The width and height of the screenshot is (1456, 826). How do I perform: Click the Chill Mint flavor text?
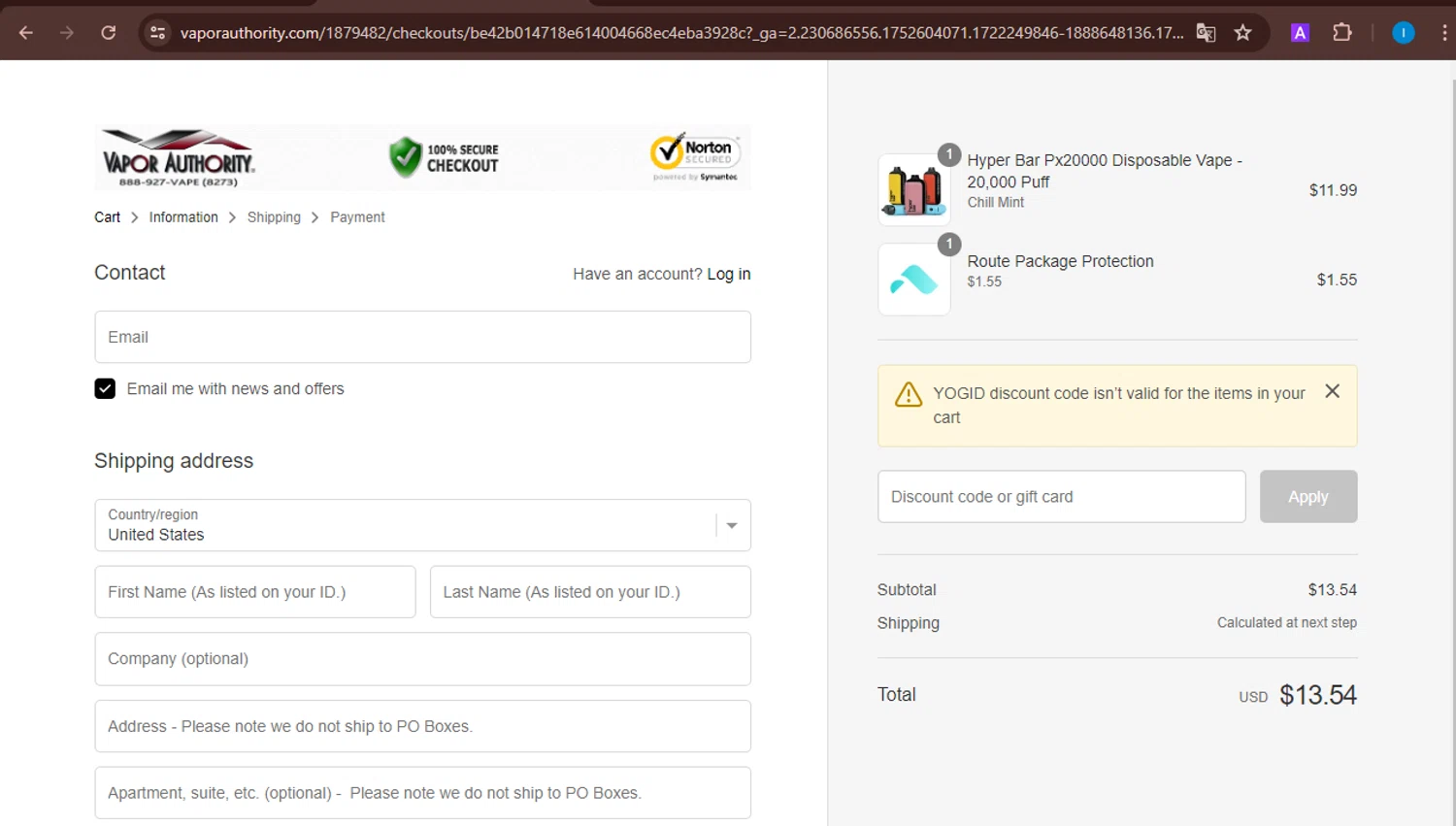(996, 202)
